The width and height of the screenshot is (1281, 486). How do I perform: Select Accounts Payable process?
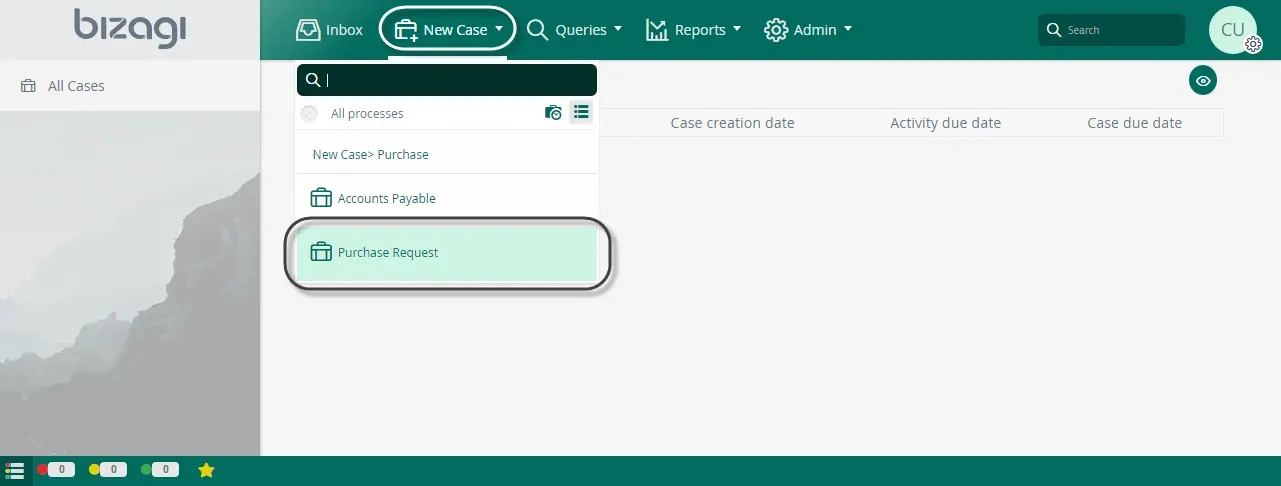click(447, 198)
